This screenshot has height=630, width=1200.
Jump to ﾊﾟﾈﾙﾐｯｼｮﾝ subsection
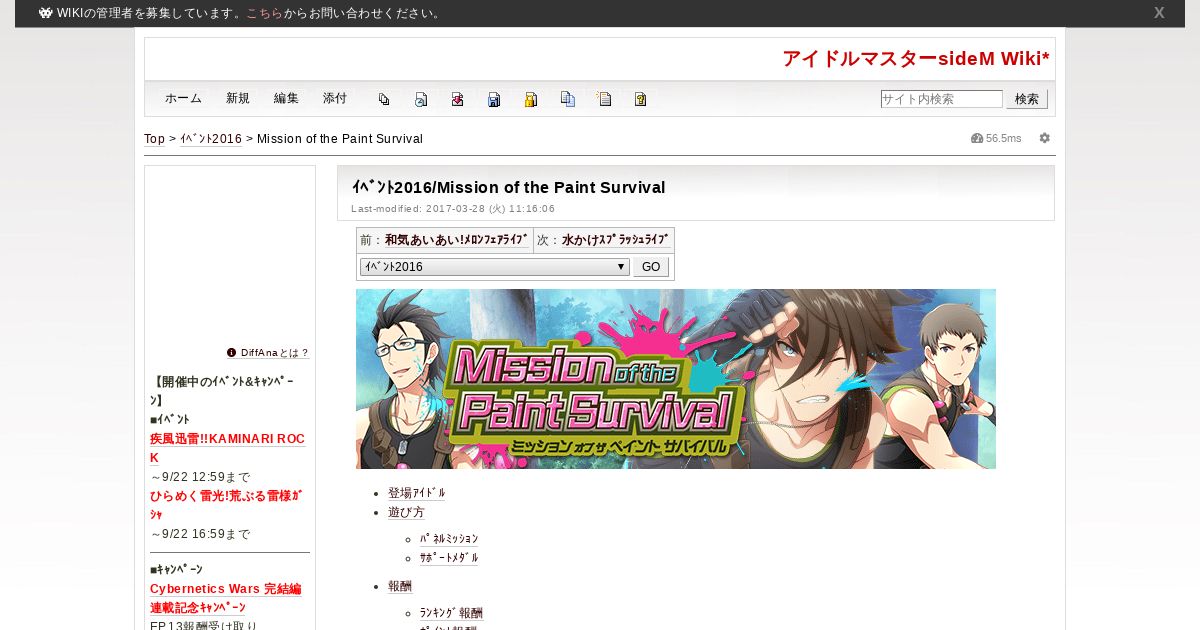point(449,539)
